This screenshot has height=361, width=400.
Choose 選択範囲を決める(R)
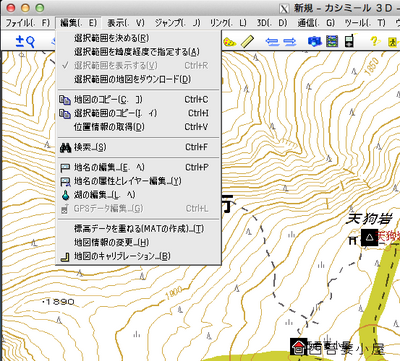click(138, 38)
